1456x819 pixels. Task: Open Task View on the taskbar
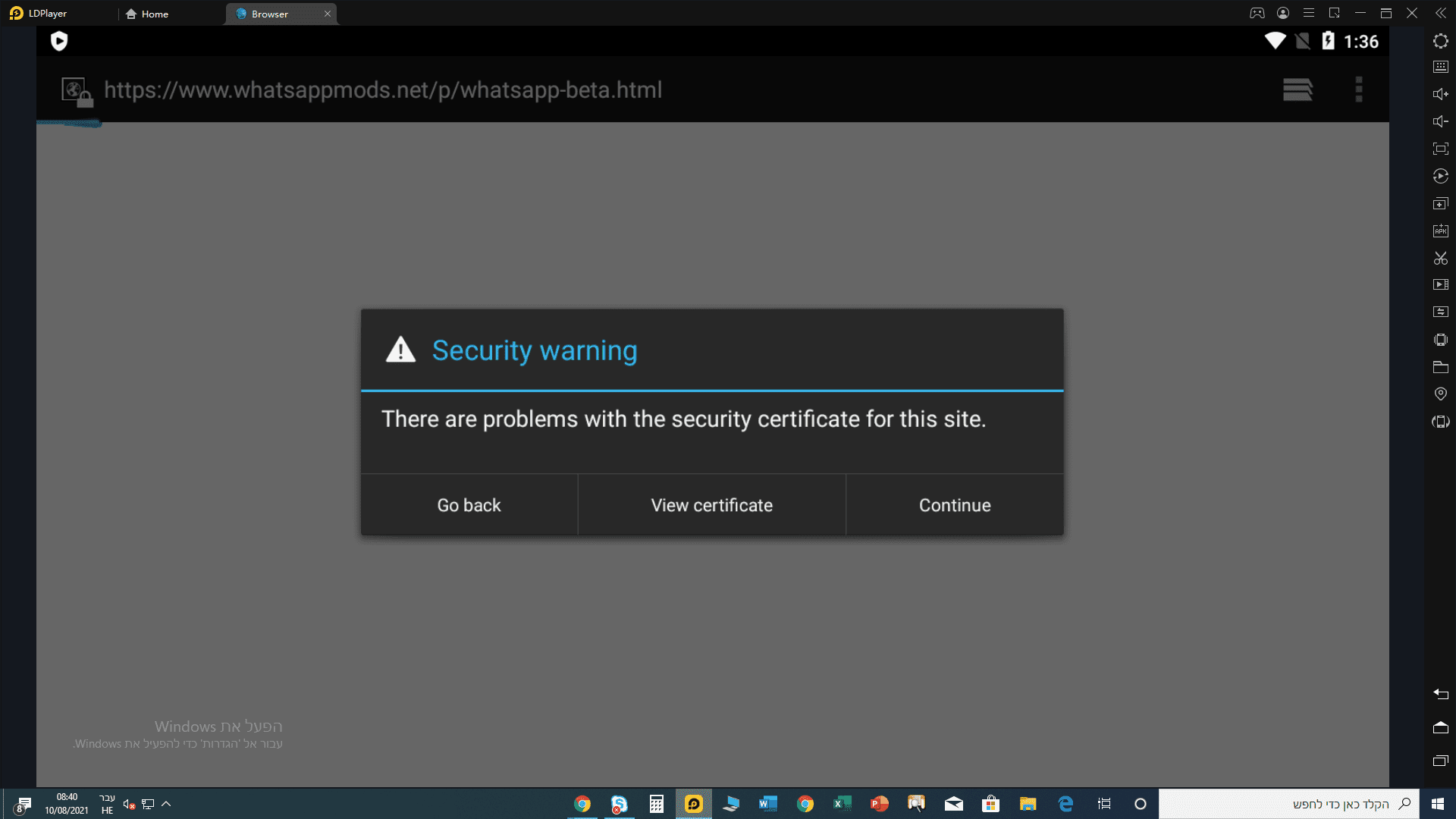click(1103, 804)
